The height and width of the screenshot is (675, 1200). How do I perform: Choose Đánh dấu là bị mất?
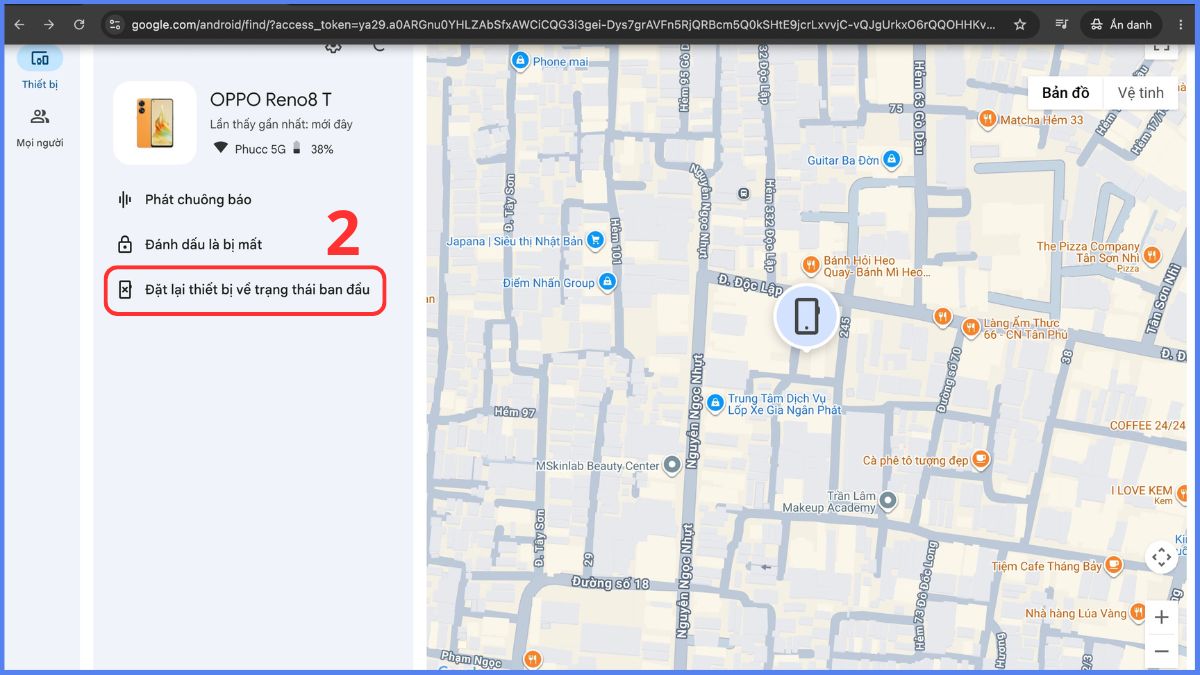[191, 244]
